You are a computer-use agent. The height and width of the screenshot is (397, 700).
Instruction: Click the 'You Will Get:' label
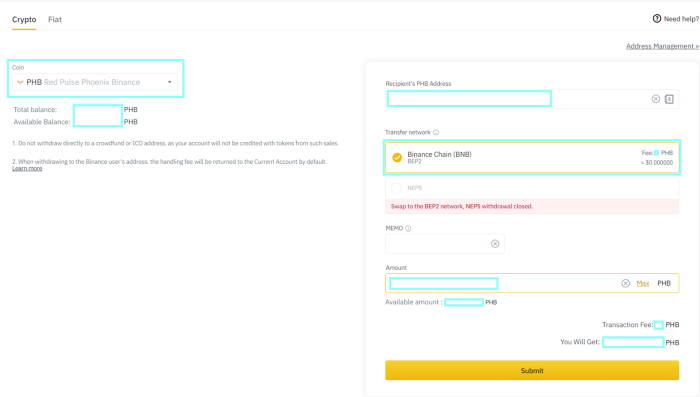[x=580, y=342]
